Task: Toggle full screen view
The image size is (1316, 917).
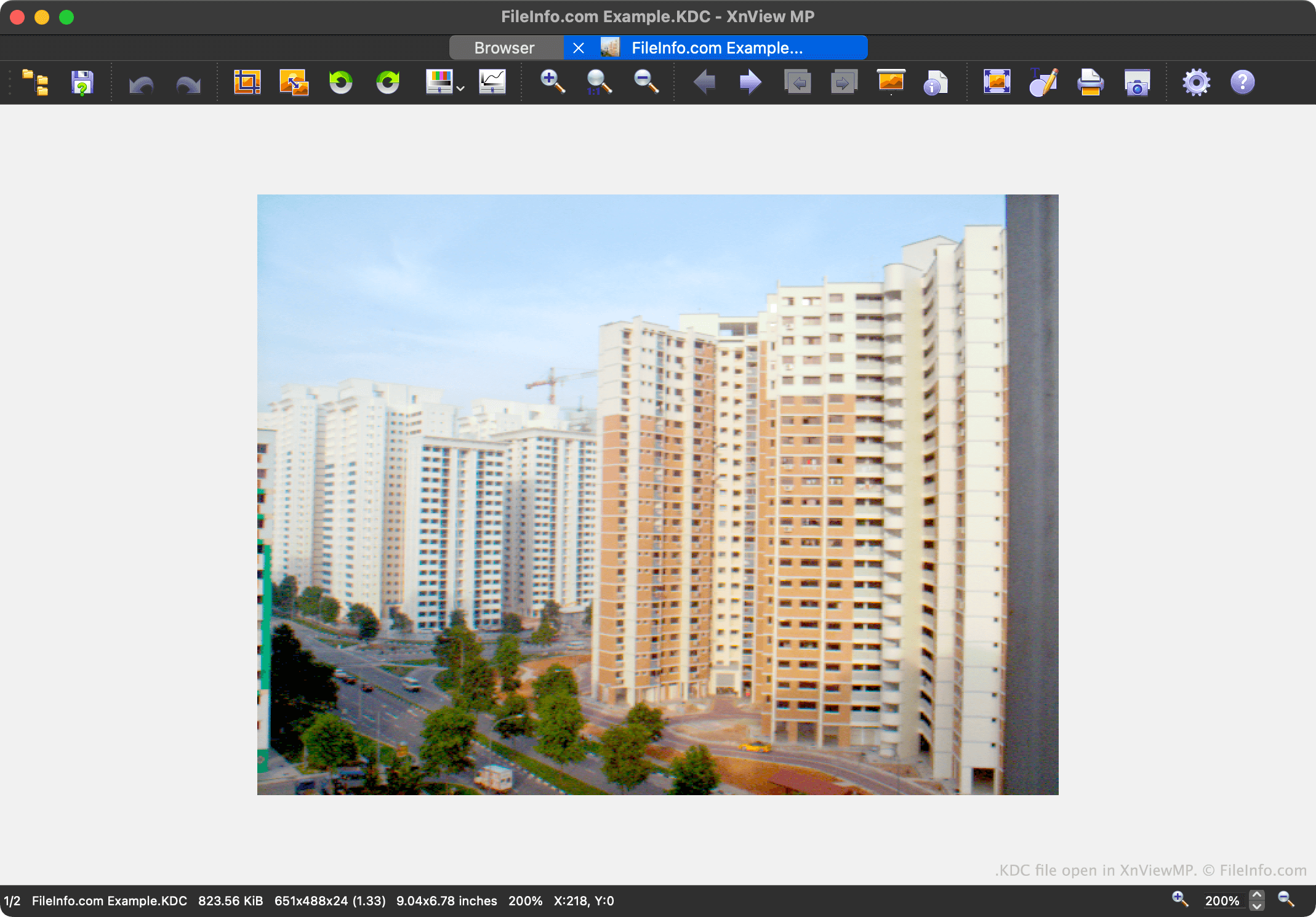Action: pyautogui.click(x=997, y=82)
